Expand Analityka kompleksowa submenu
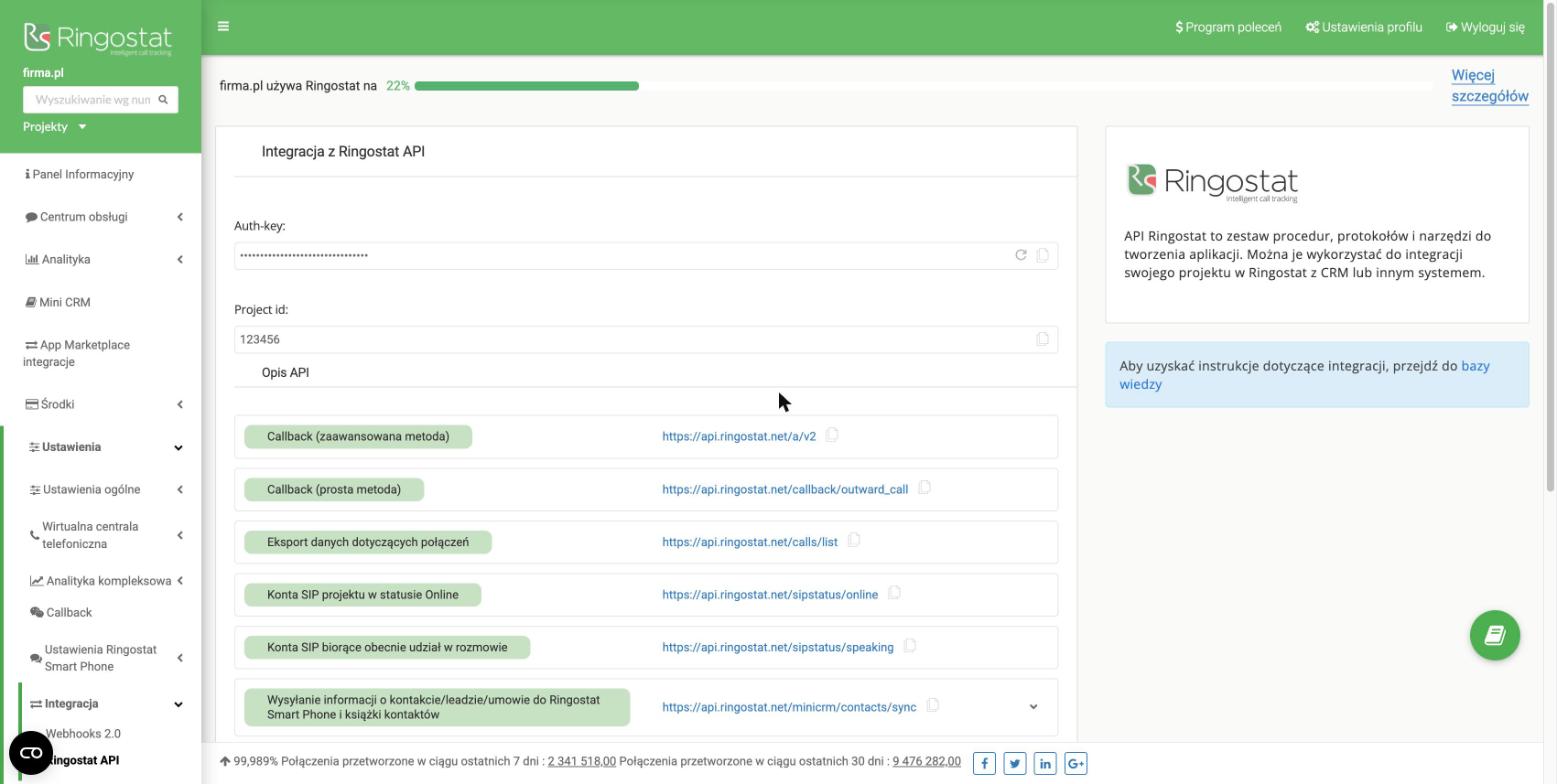 [x=105, y=581]
